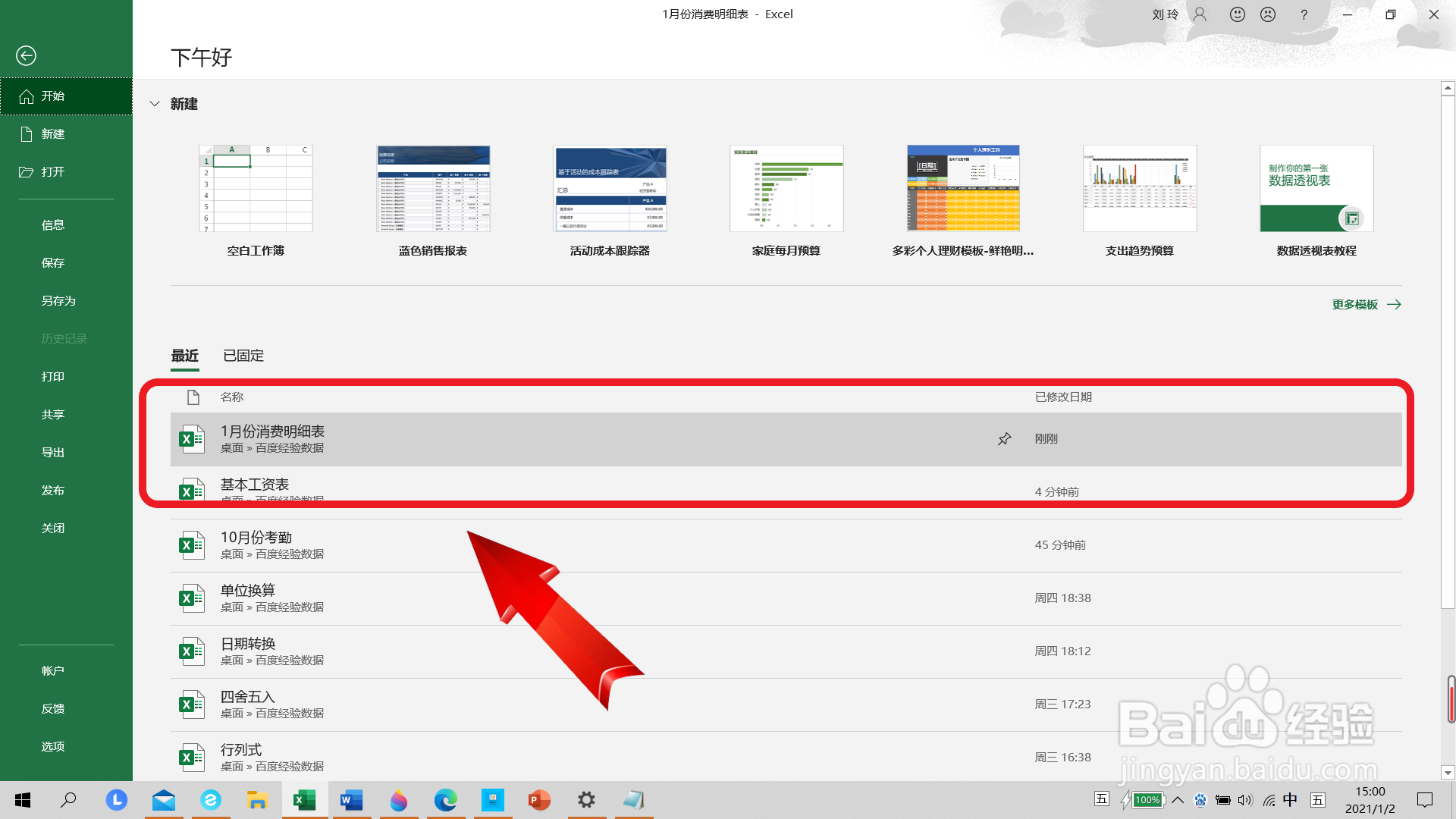Open PowerPoint from the taskbar
1456x819 pixels.
[539, 800]
